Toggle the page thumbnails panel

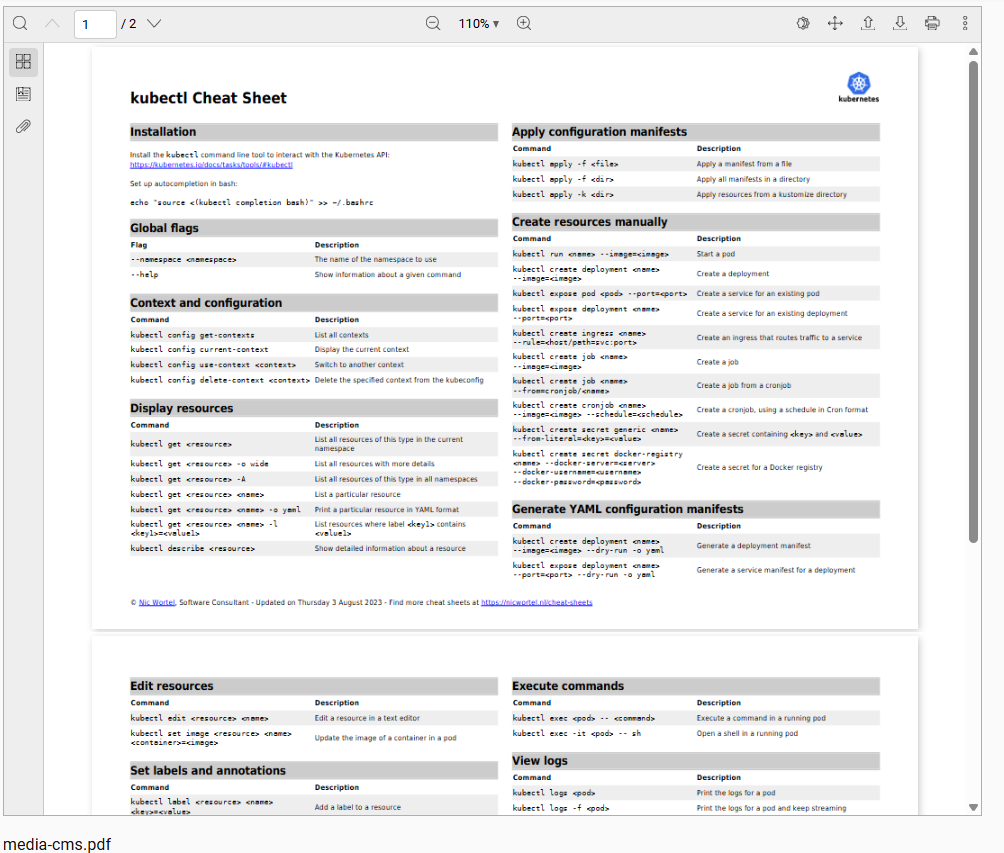[23, 62]
